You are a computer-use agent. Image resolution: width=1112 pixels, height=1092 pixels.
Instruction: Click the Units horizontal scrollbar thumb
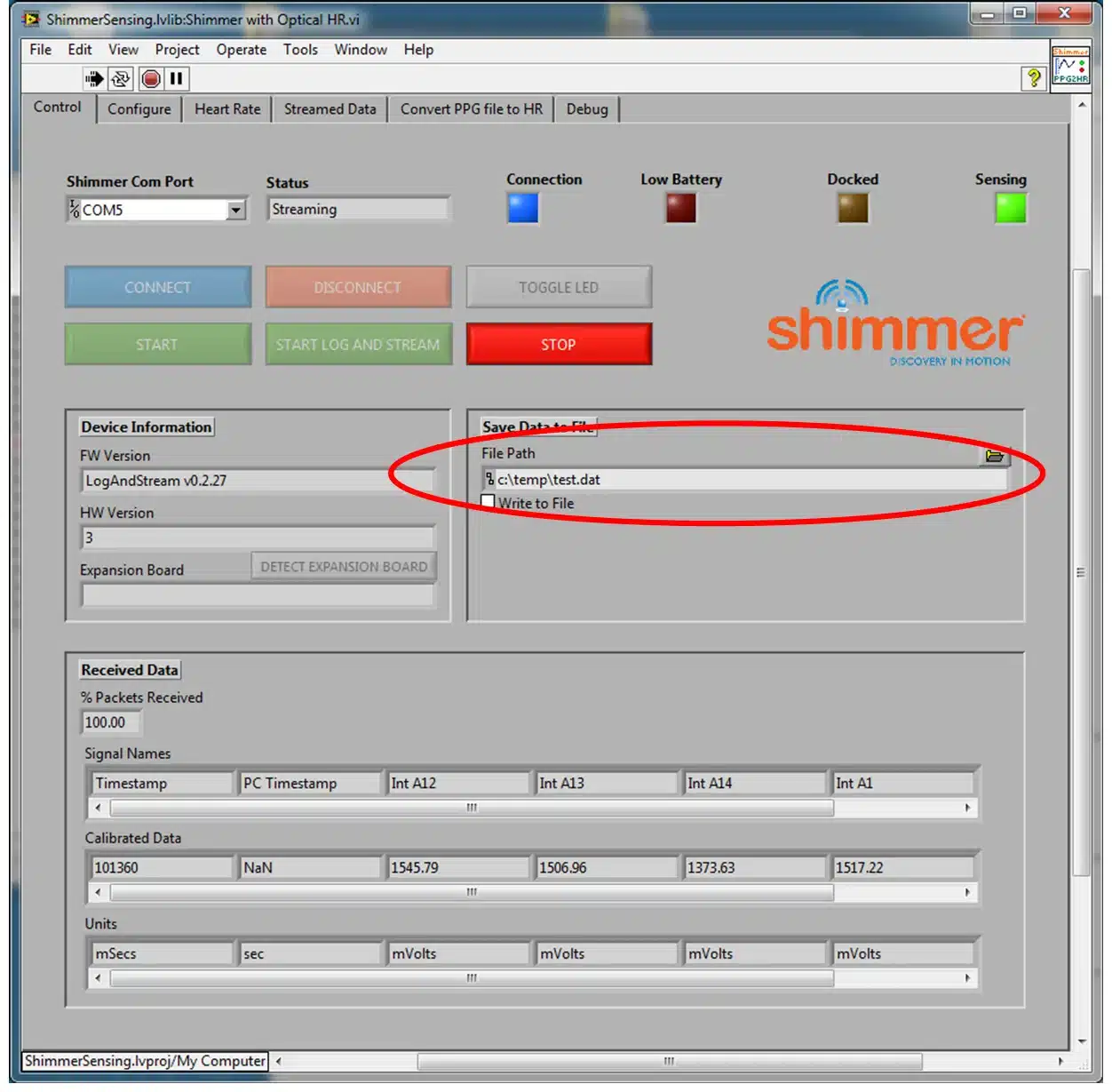(472, 978)
